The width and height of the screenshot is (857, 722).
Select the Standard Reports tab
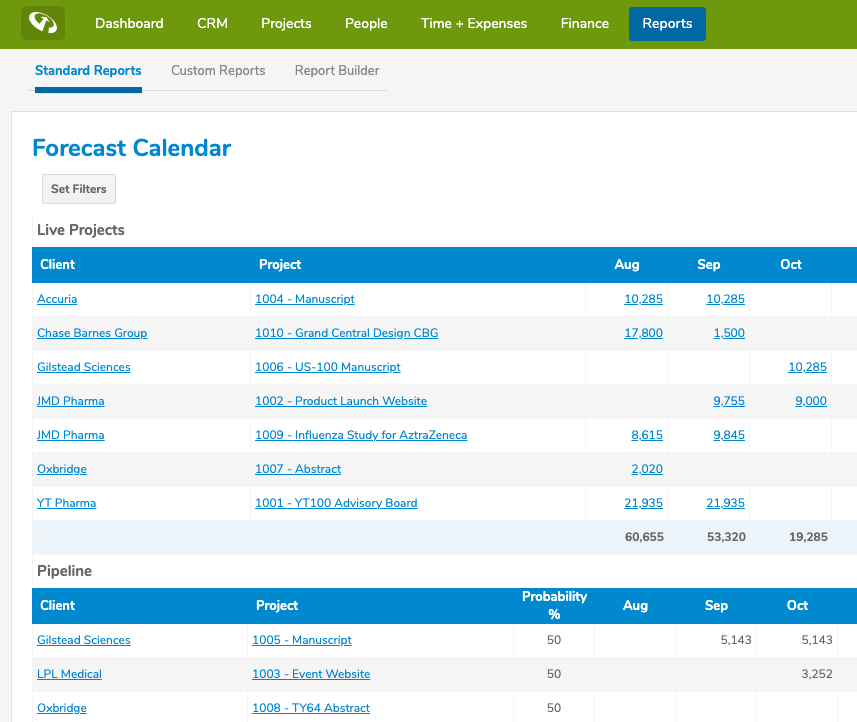[x=88, y=71]
